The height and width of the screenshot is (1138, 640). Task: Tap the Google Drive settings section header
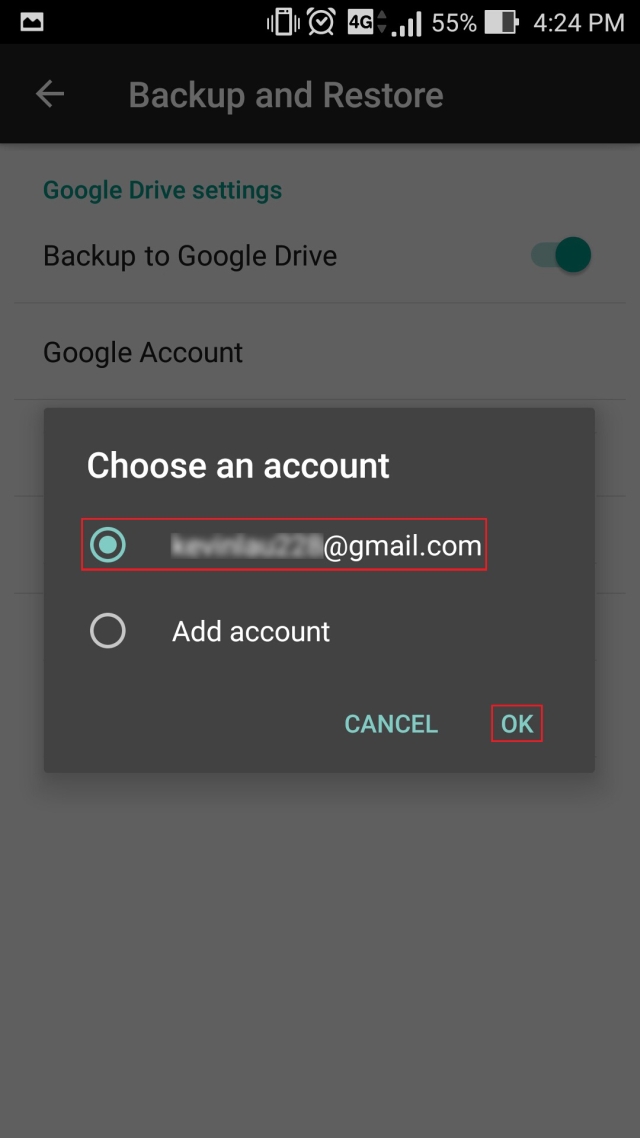tap(163, 190)
